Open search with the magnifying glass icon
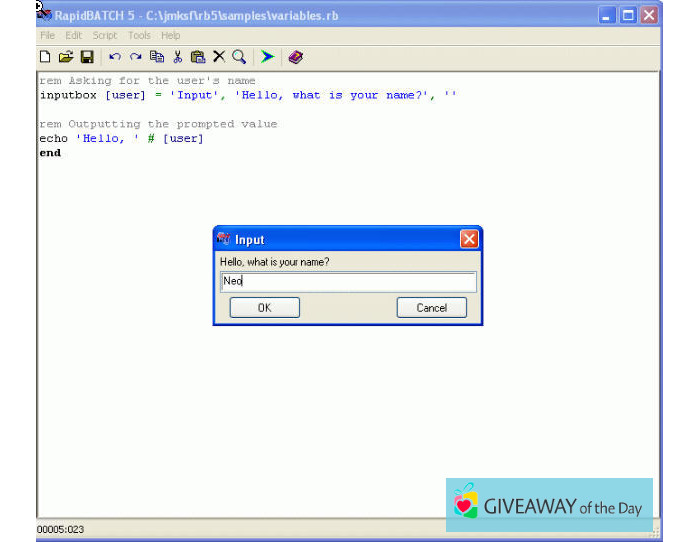The width and height of the screenshot is (700, 542). (239, 57)
